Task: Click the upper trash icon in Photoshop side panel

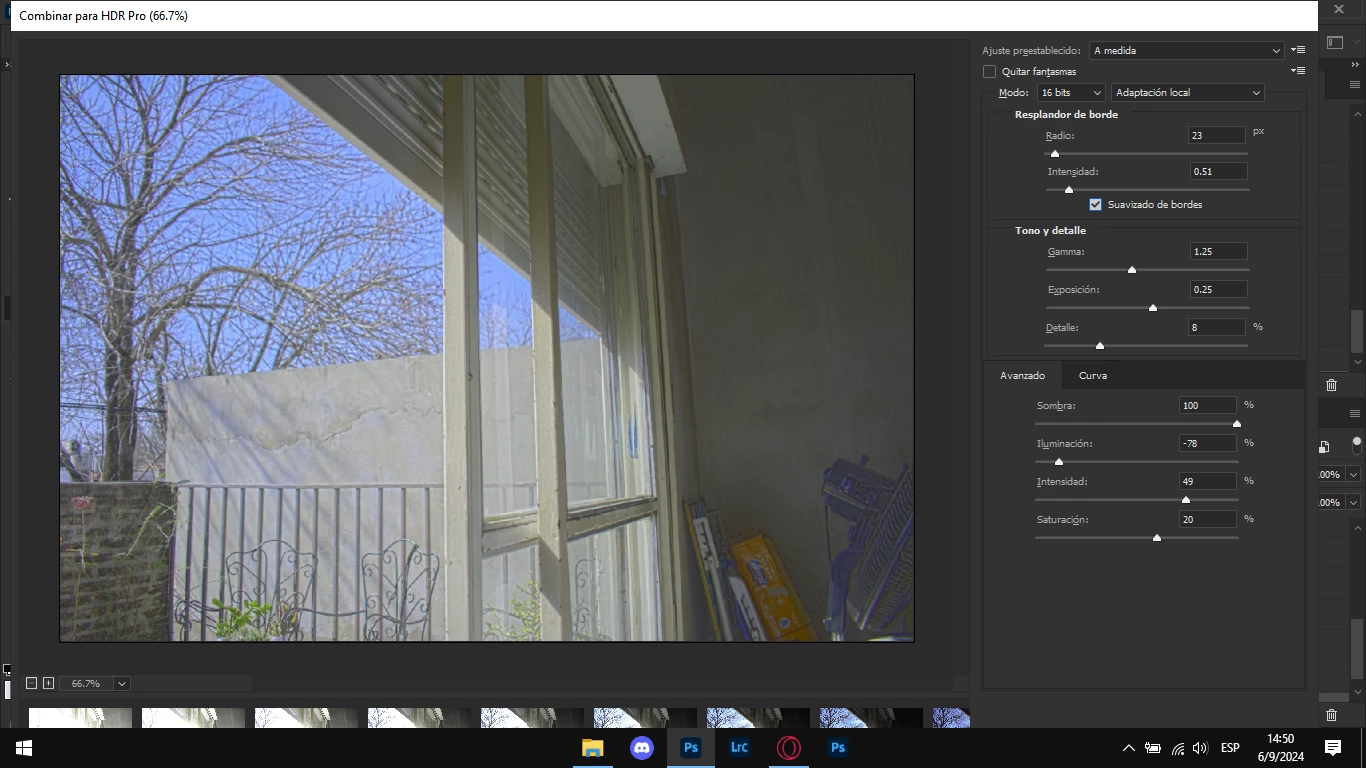Action: coord(1331,385)
